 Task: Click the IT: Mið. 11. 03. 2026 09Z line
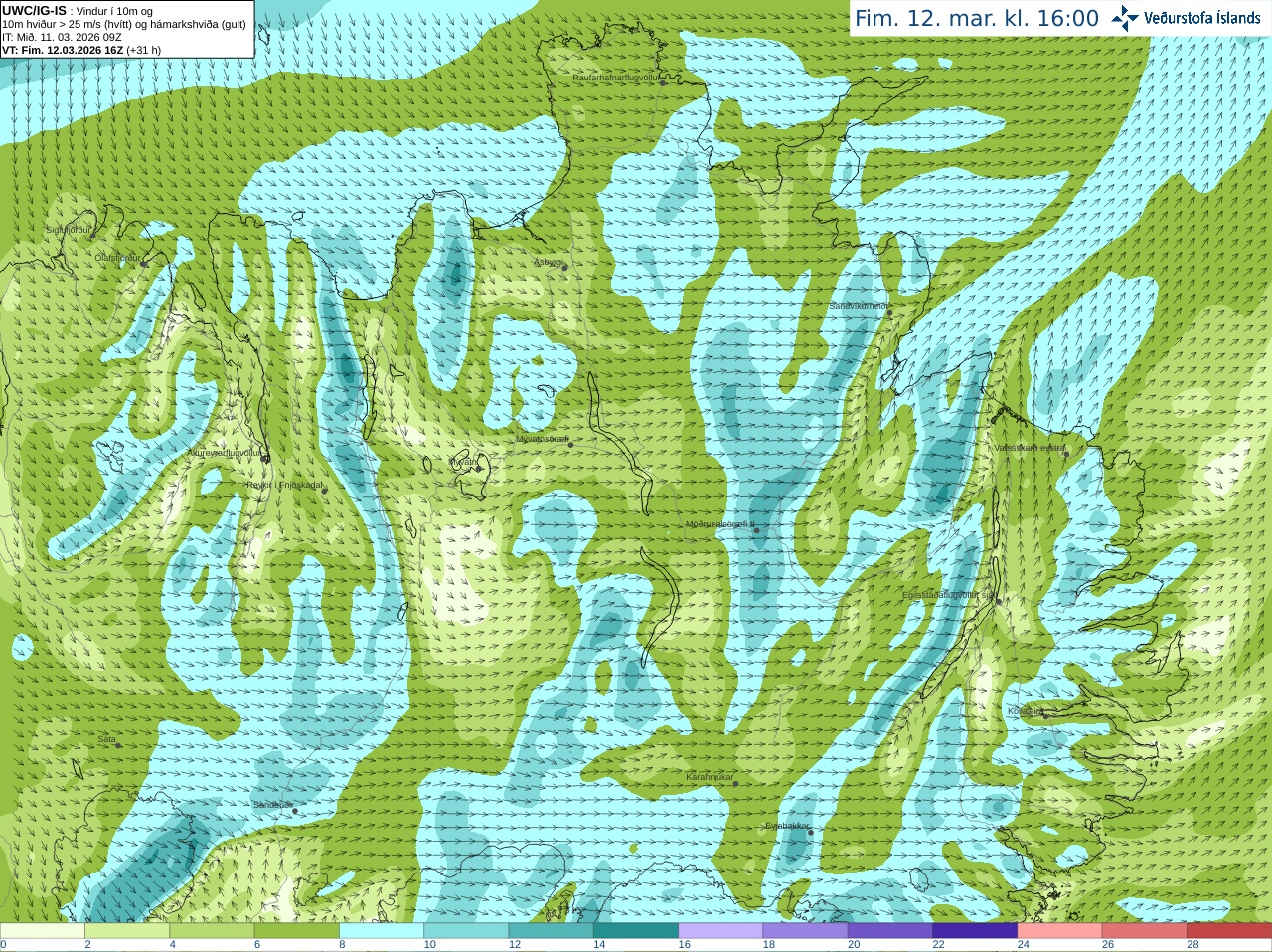[x=62, y=37]
